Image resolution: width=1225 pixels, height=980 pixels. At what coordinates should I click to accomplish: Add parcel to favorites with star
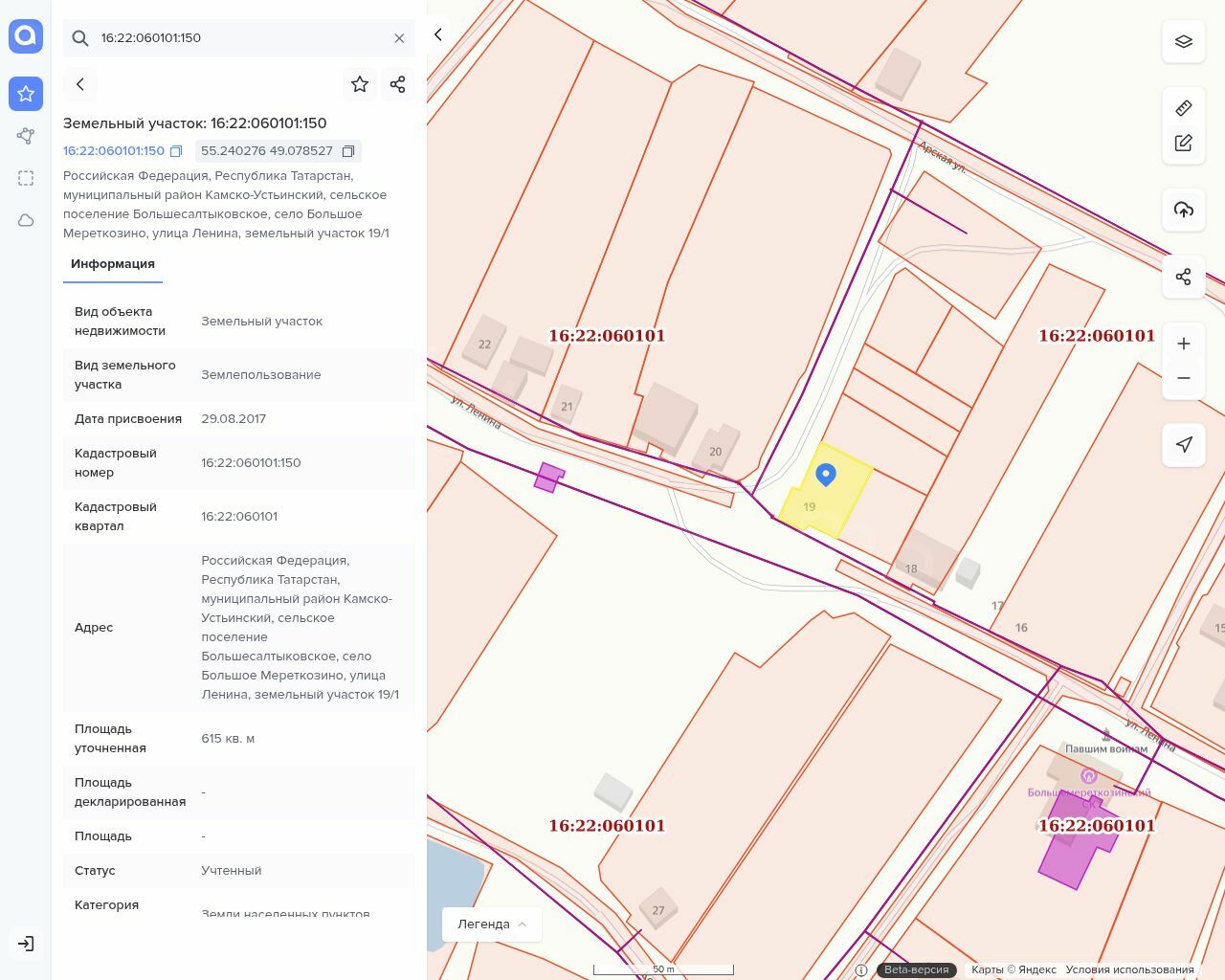[x=360, y=84]
